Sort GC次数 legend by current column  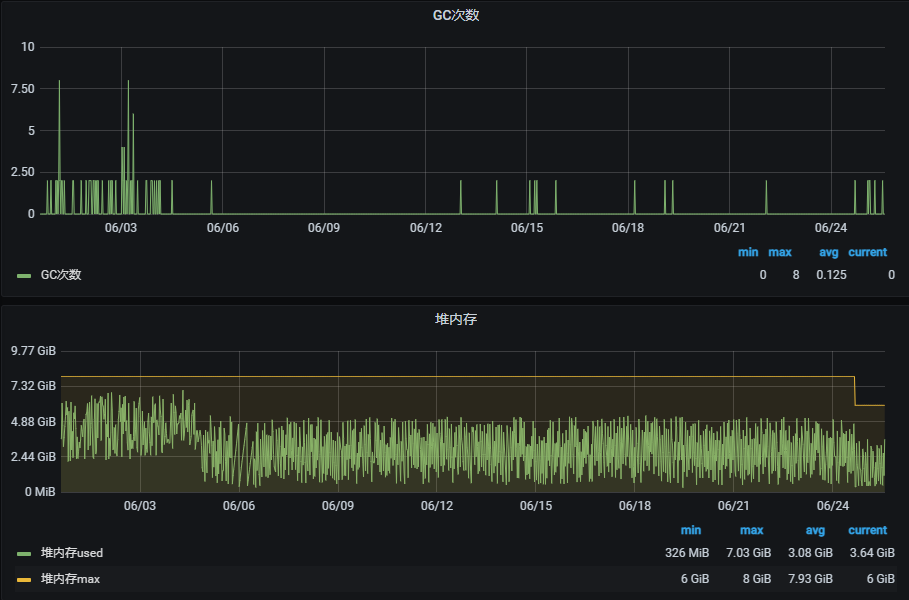coord(867,252)
